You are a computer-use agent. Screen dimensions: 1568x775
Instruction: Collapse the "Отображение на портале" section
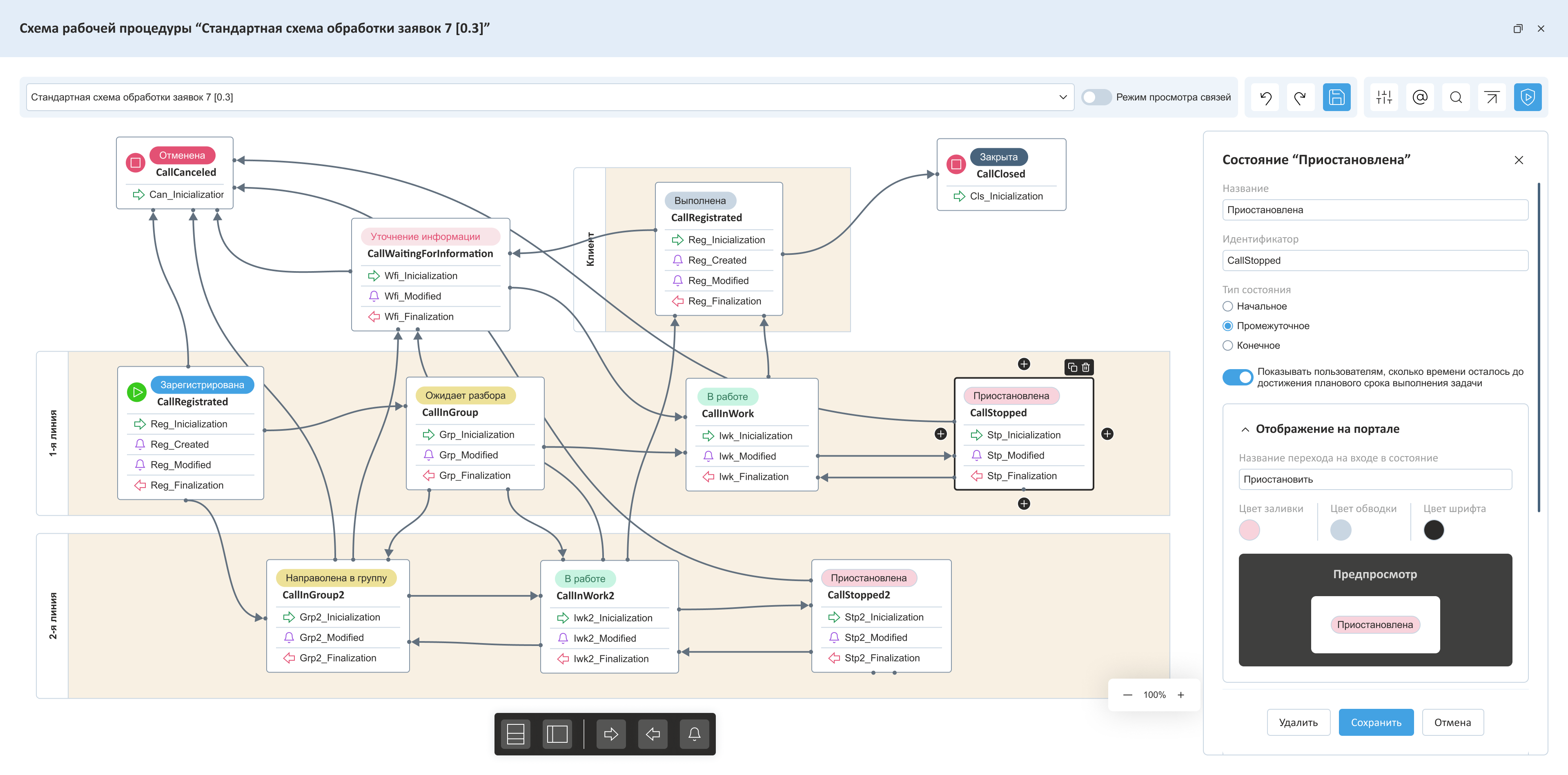click(x=1245, y=429)
